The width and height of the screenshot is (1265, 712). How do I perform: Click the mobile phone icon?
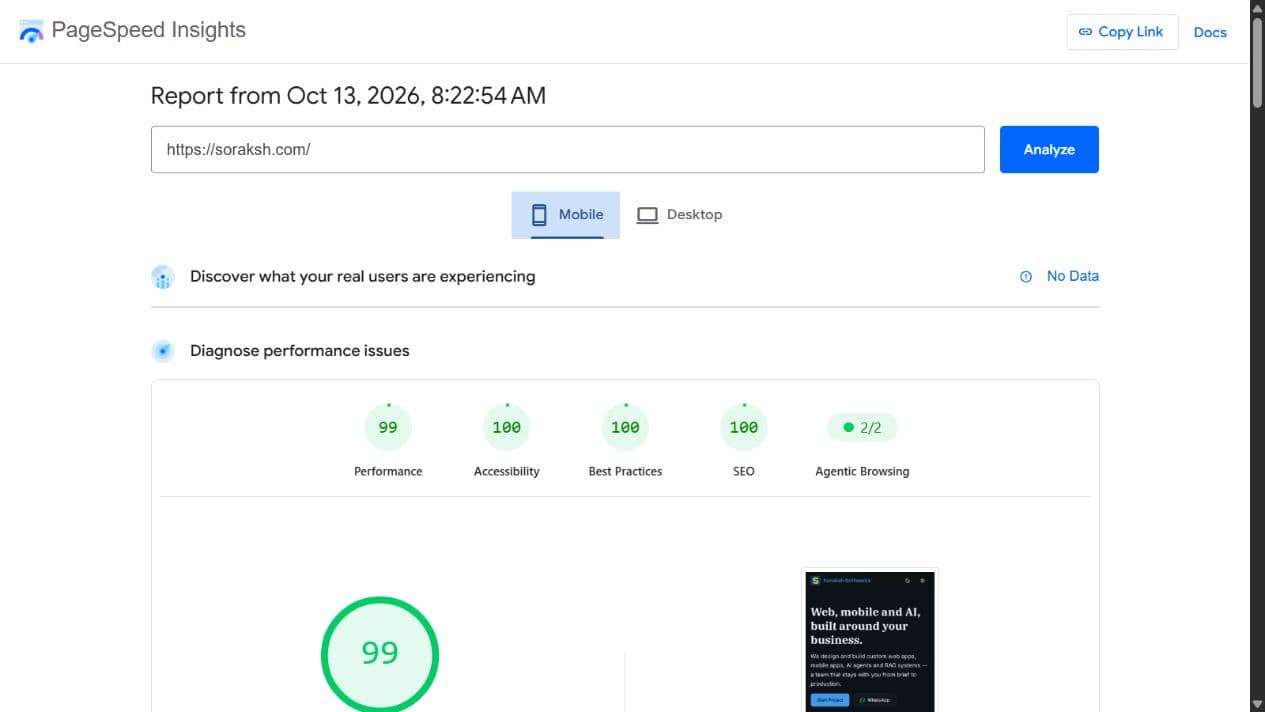click(x=539, y=214)
